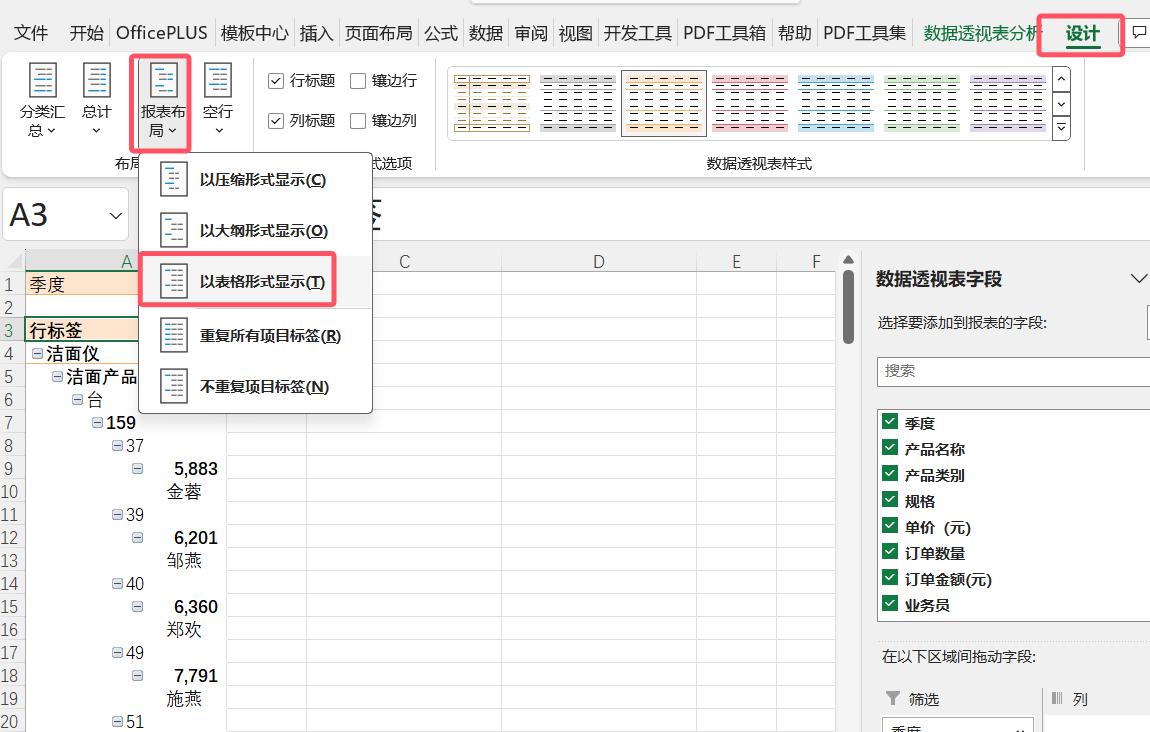
Task: Open the 空行 blank rows dropdown
Action: coord(218,100)
